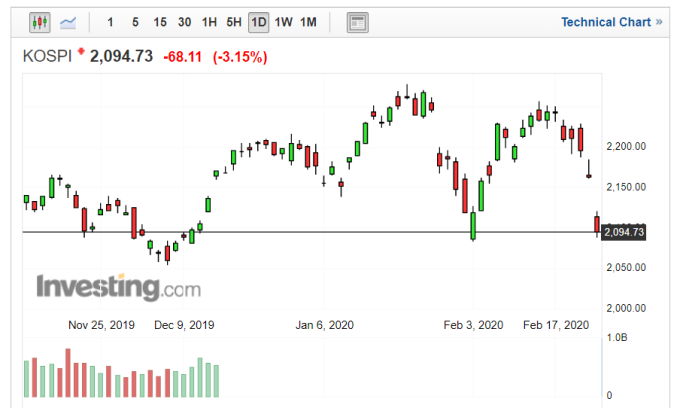The height and width of the screenshot is (408, 680).
Task: Click the tallest red volume bar
Action: (x=68, y=373)
